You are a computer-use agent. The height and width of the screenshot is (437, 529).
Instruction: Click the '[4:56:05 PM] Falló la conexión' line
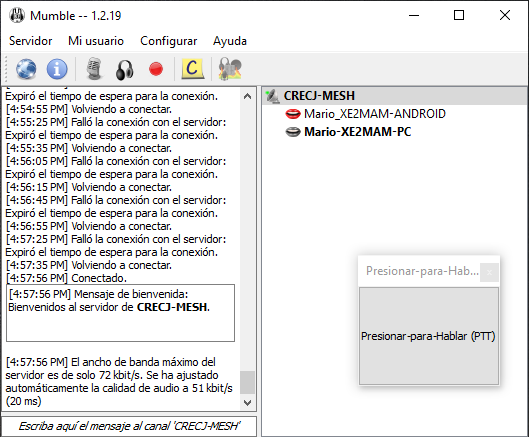pos(116,161)
